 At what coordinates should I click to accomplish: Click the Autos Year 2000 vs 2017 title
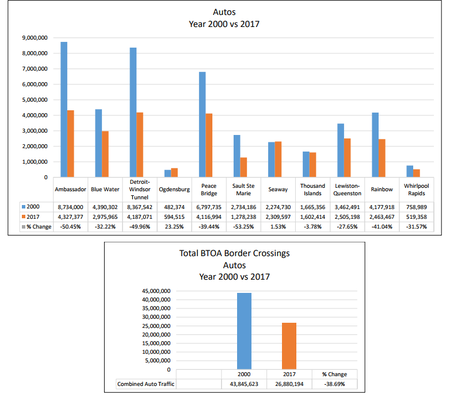tap(224, 18)
